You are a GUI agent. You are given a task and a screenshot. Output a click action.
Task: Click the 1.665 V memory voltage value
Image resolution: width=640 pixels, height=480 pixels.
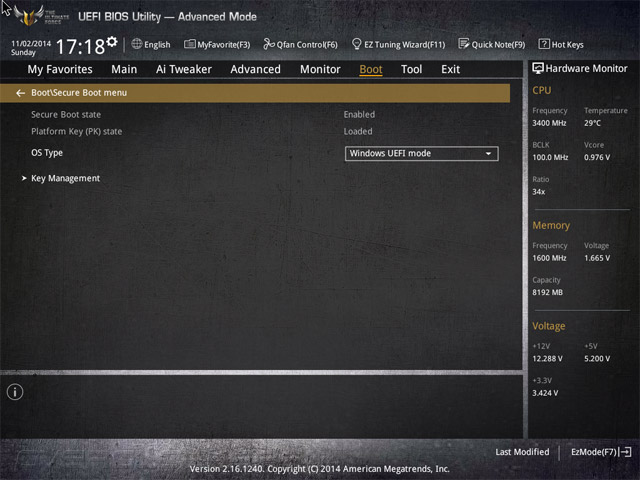pos(597,258)
